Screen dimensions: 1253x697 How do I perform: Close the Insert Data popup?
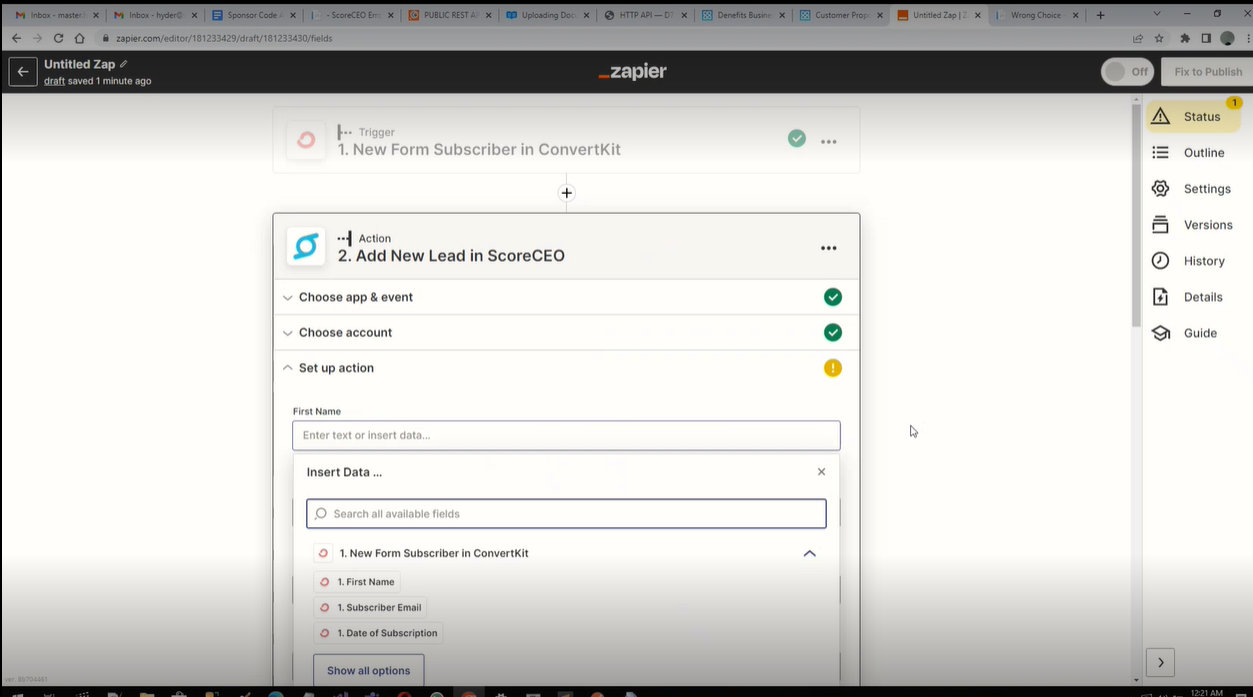tap(821, 472)
